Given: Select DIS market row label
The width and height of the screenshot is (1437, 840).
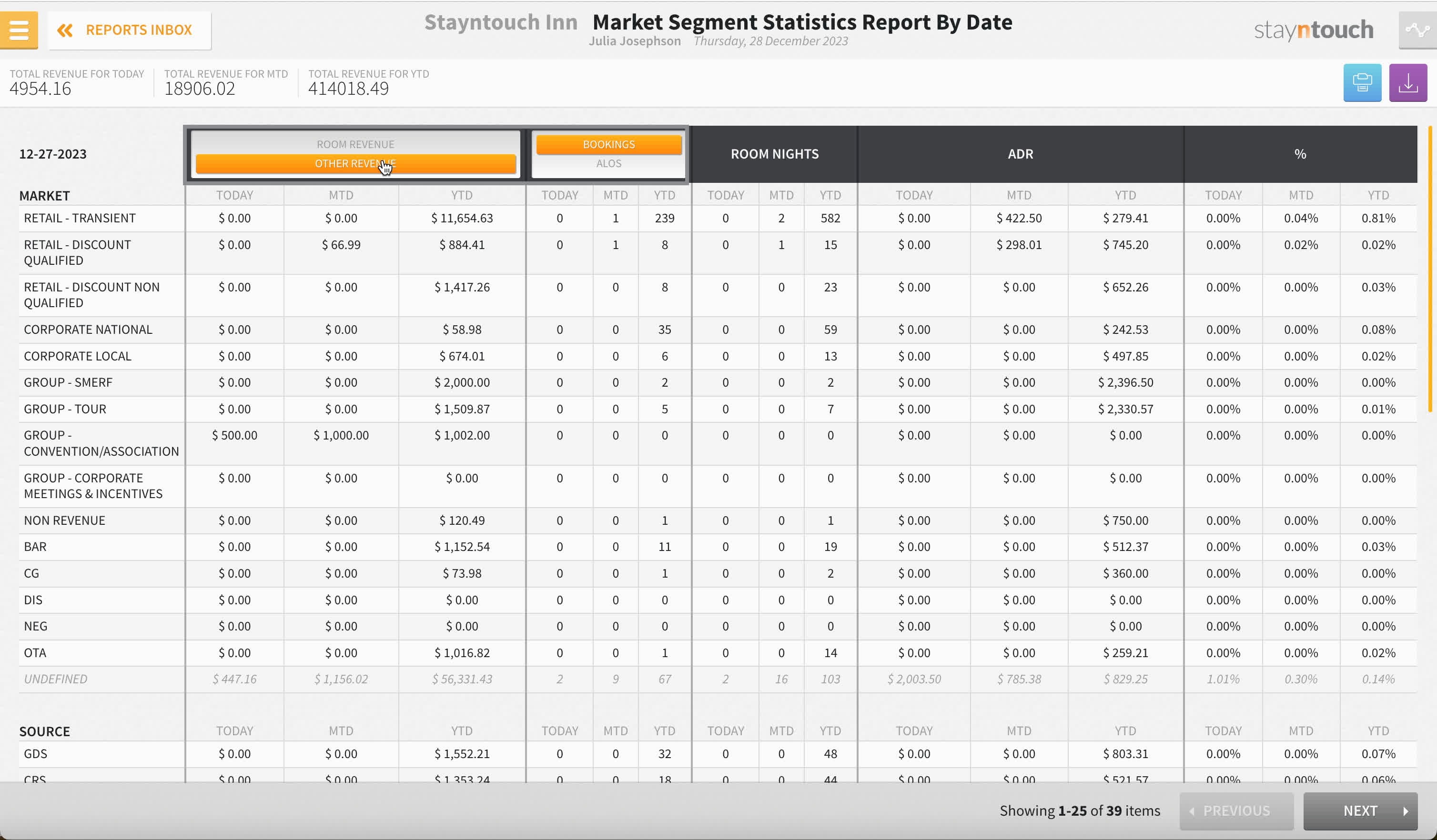Looking at the screenshot, I should pos(33,600).
